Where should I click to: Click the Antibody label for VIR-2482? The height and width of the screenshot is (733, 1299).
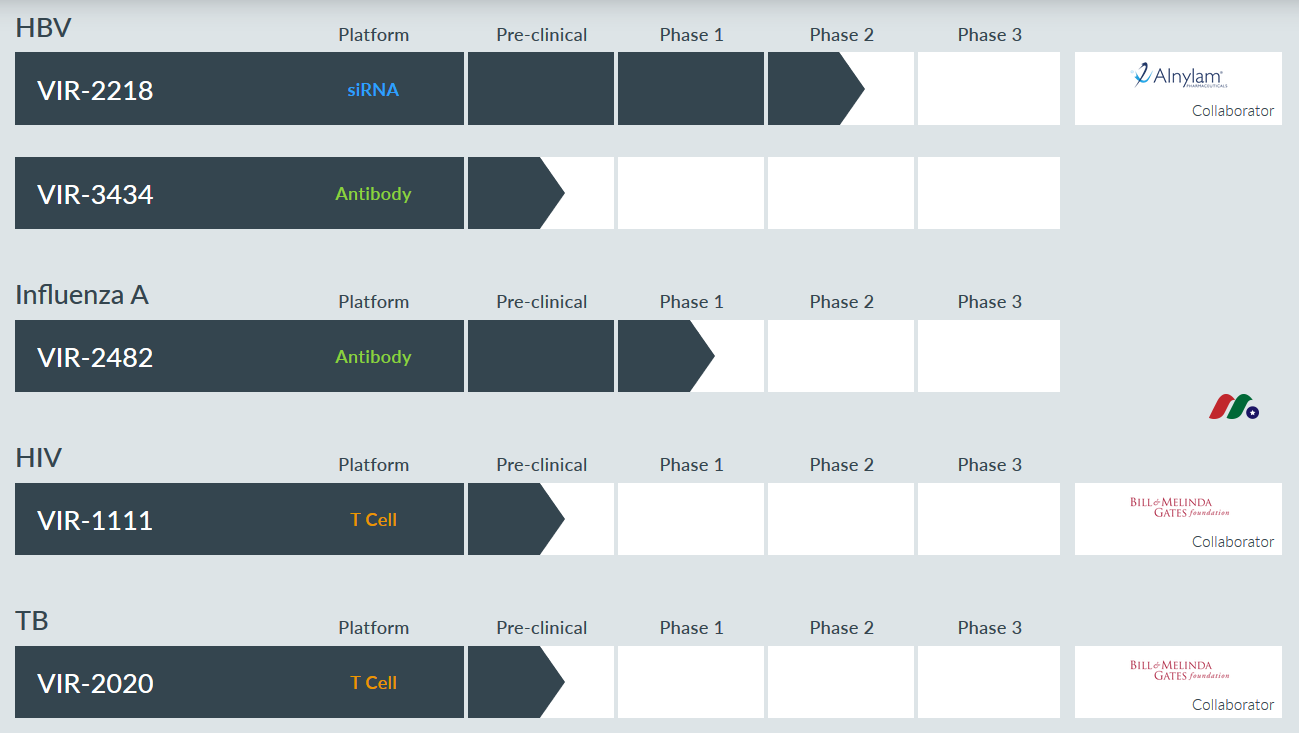373,357
